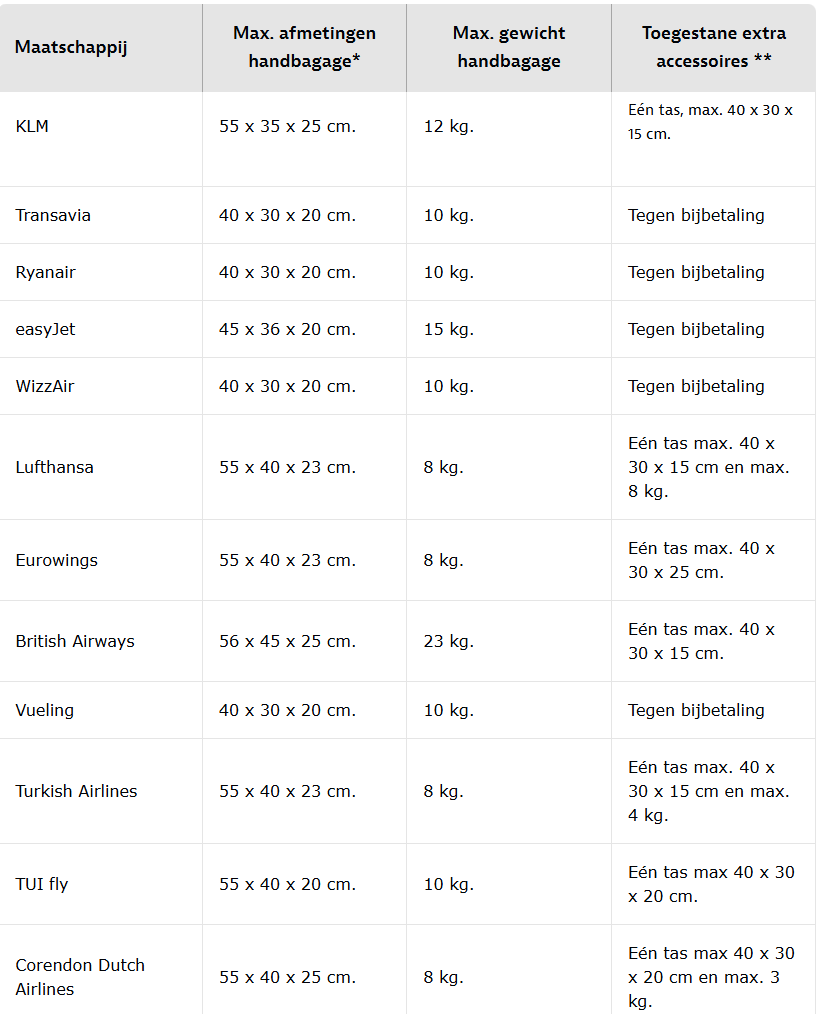Click Corendon Dutch Airlines cell
Screen dimensions: 816x1014
[x=80, y=977]
